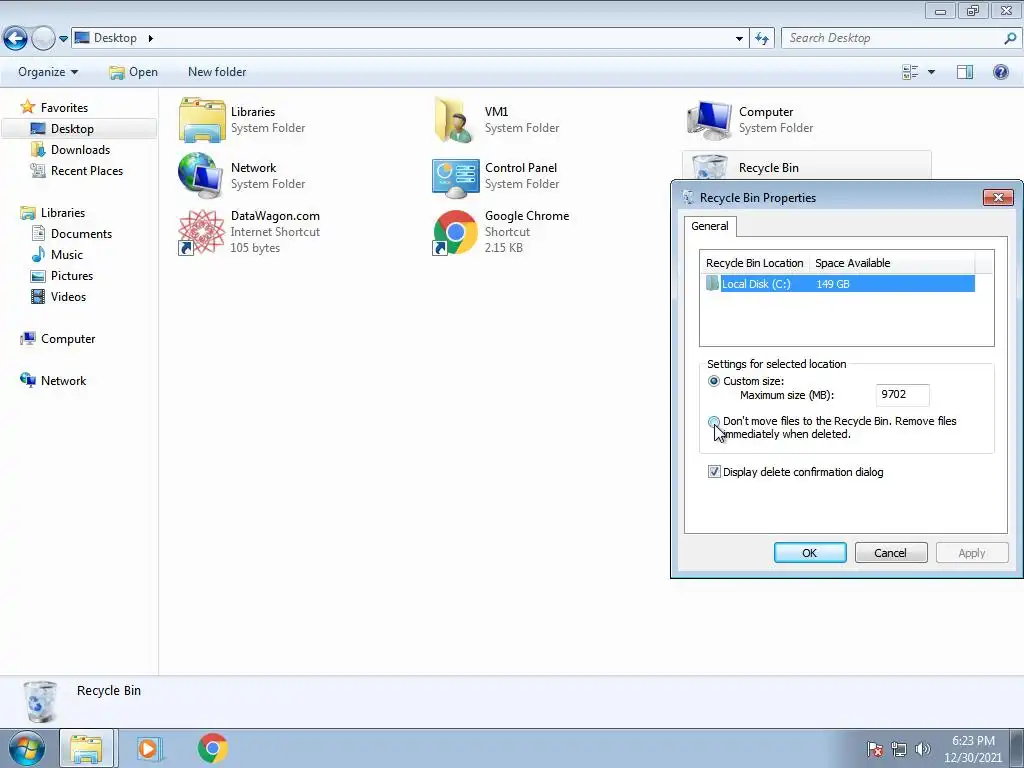The width and height of the screenshot is (1024, 768).
Task: Click the search magnifier icon
Action: pyautogui.click(x=1010, y=39)
